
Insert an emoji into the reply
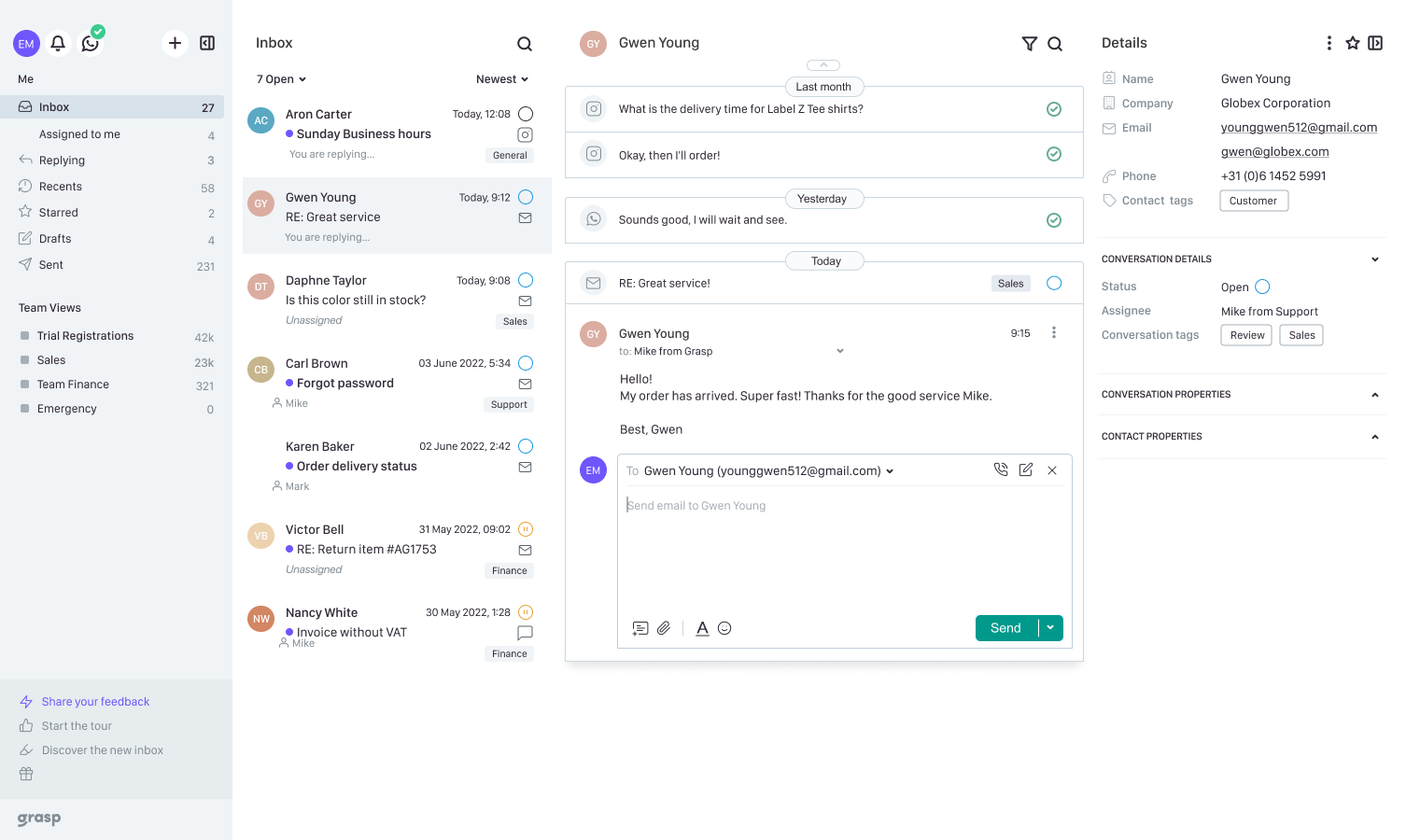pyautogui.click(x=724, y=628)
